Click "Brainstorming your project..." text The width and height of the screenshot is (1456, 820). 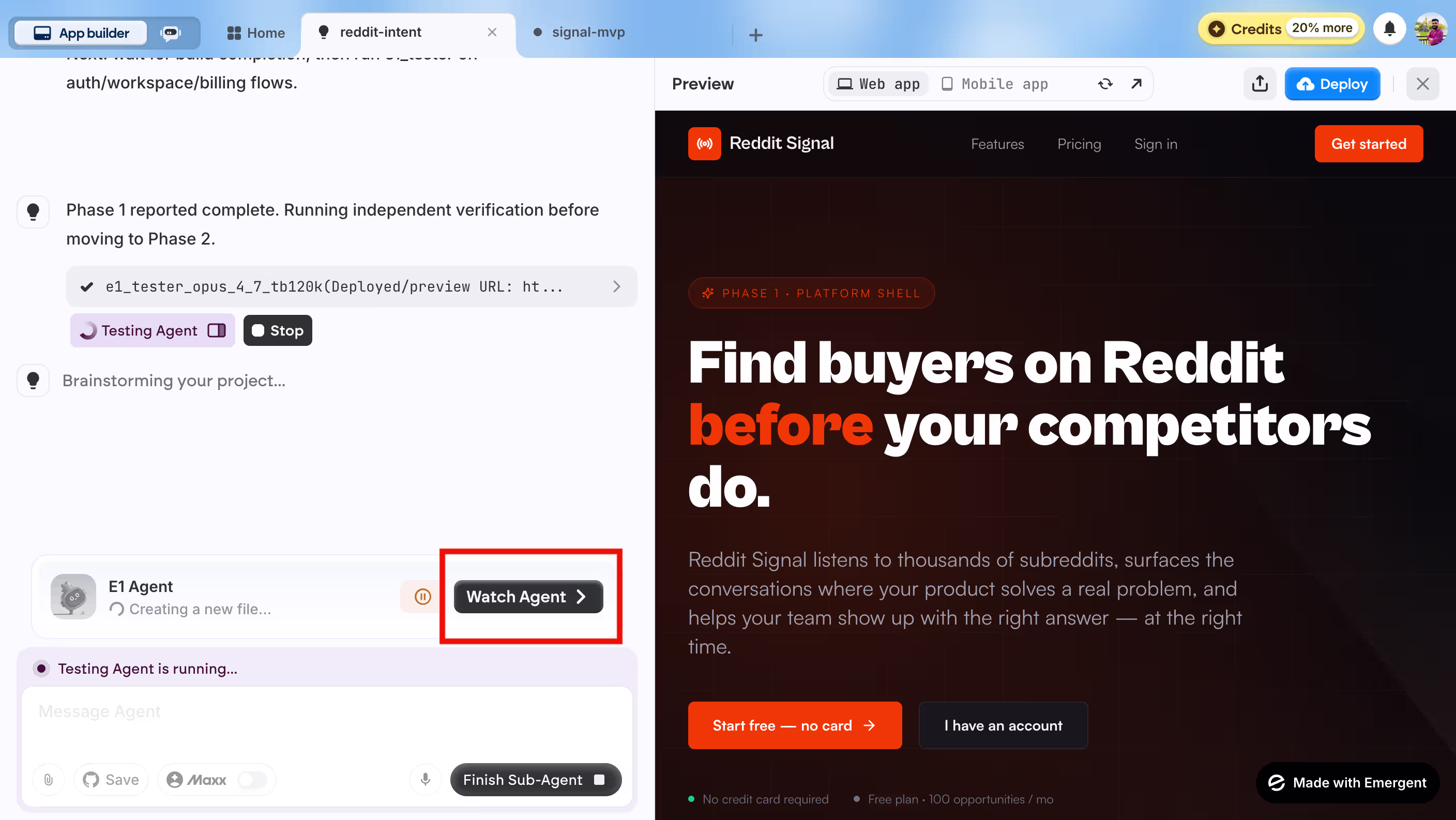pyautogui.click(x=174, y=381)
